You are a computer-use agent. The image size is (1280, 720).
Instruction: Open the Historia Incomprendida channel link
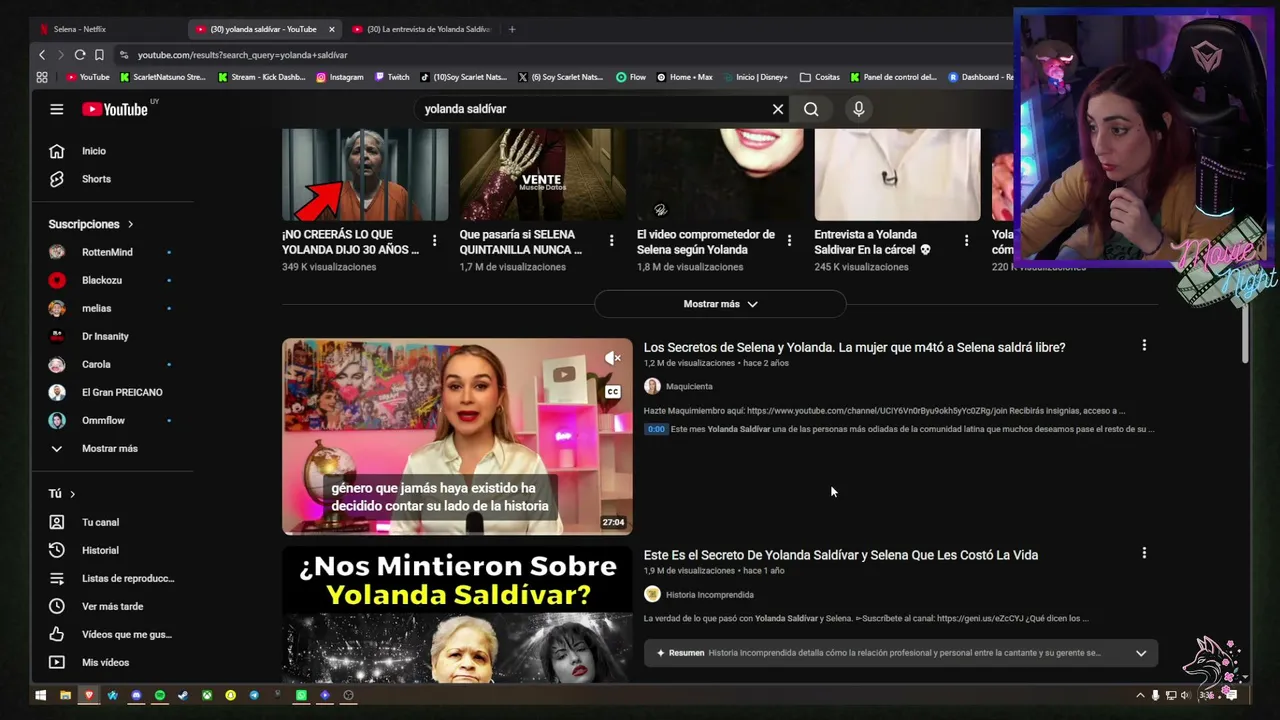coord(709,594)
